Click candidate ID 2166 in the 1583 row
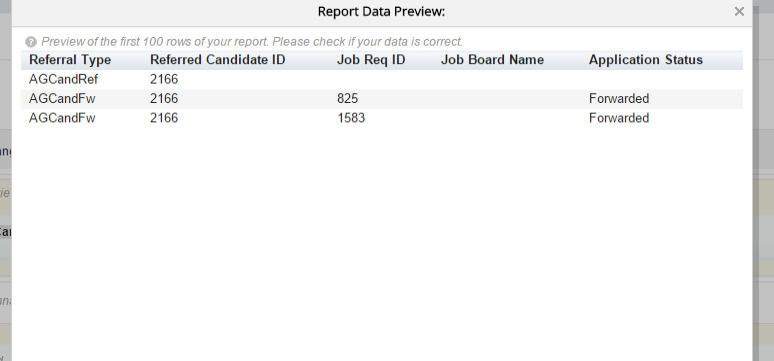The image size is (774, 361). click(164, 118)
